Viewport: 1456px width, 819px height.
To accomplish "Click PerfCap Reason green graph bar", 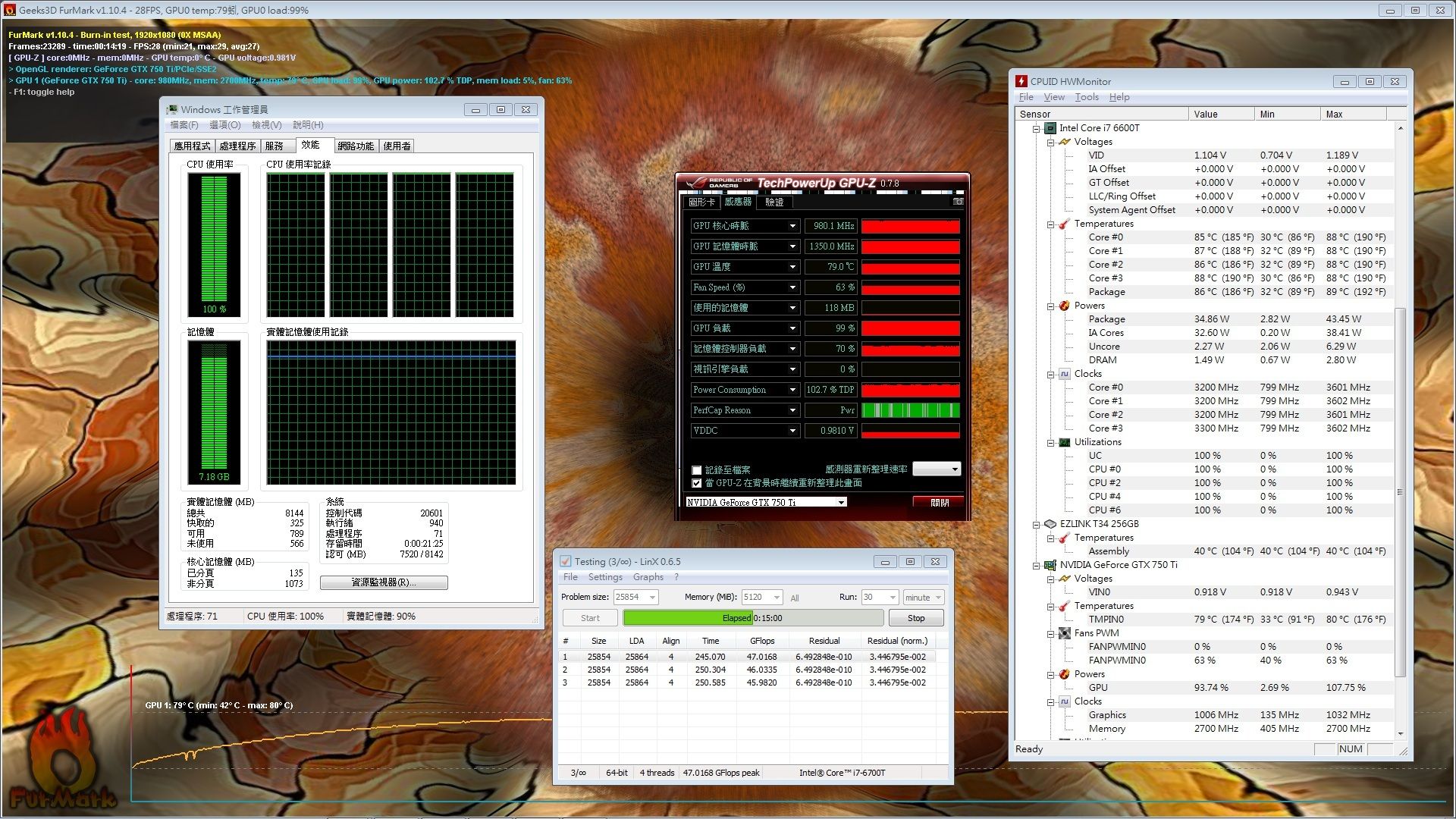I will point(911,410).
